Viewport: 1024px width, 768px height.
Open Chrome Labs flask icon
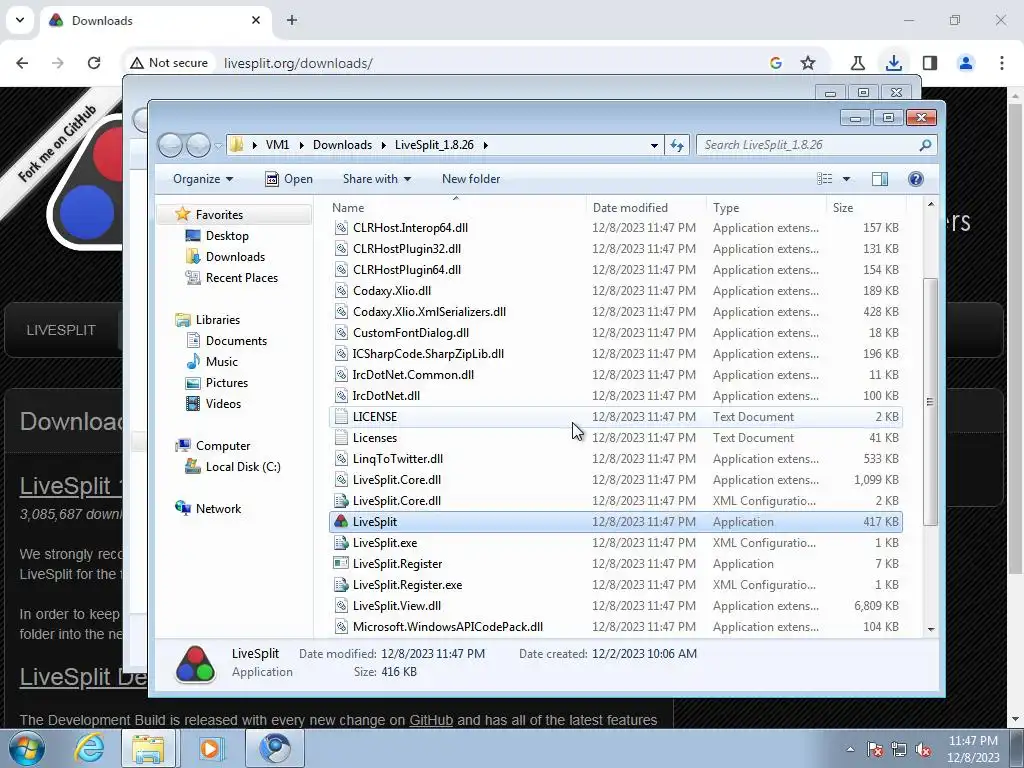point(857,63)
